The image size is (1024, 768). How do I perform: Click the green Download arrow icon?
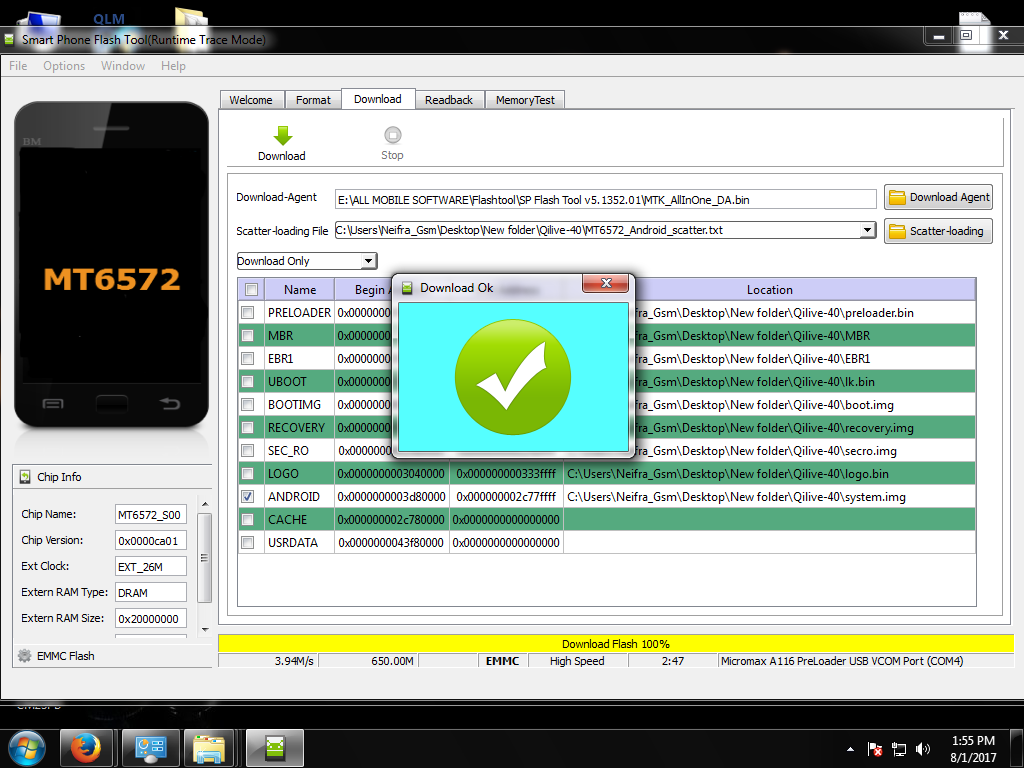pos(282,136)
